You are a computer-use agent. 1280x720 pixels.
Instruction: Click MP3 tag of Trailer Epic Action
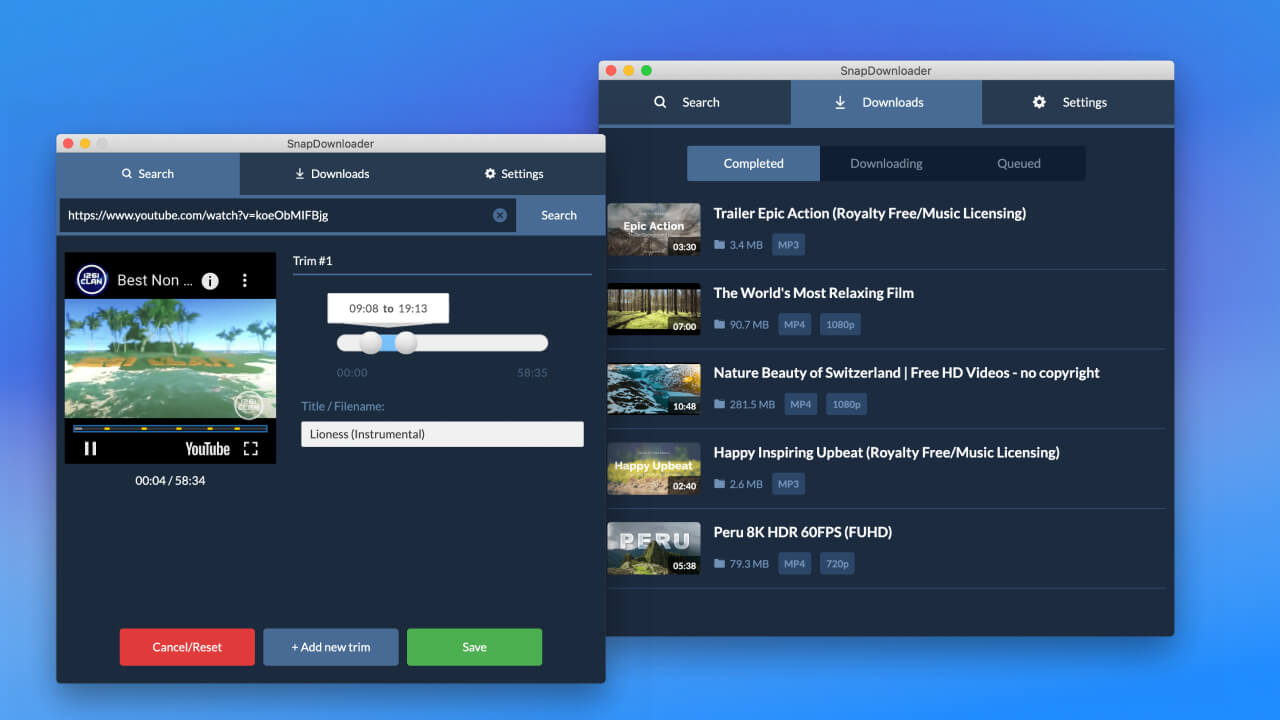coord(788,245)
